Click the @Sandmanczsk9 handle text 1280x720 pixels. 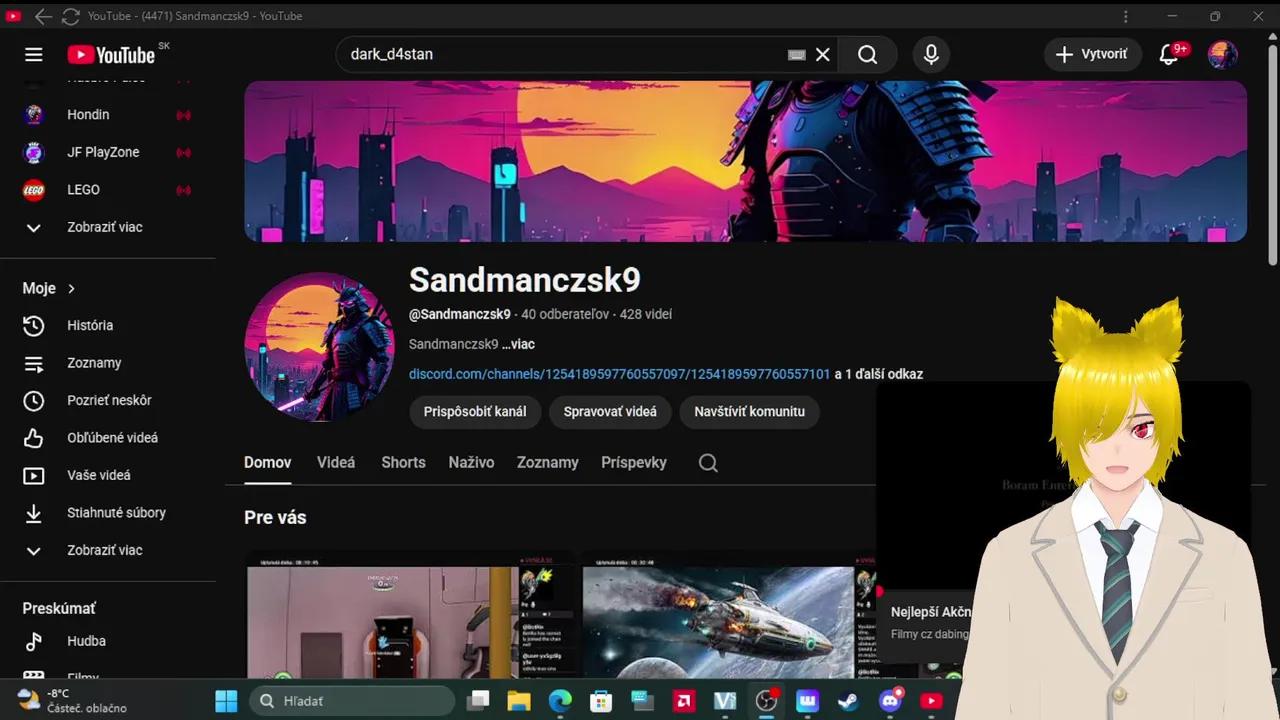pos(460,314)
